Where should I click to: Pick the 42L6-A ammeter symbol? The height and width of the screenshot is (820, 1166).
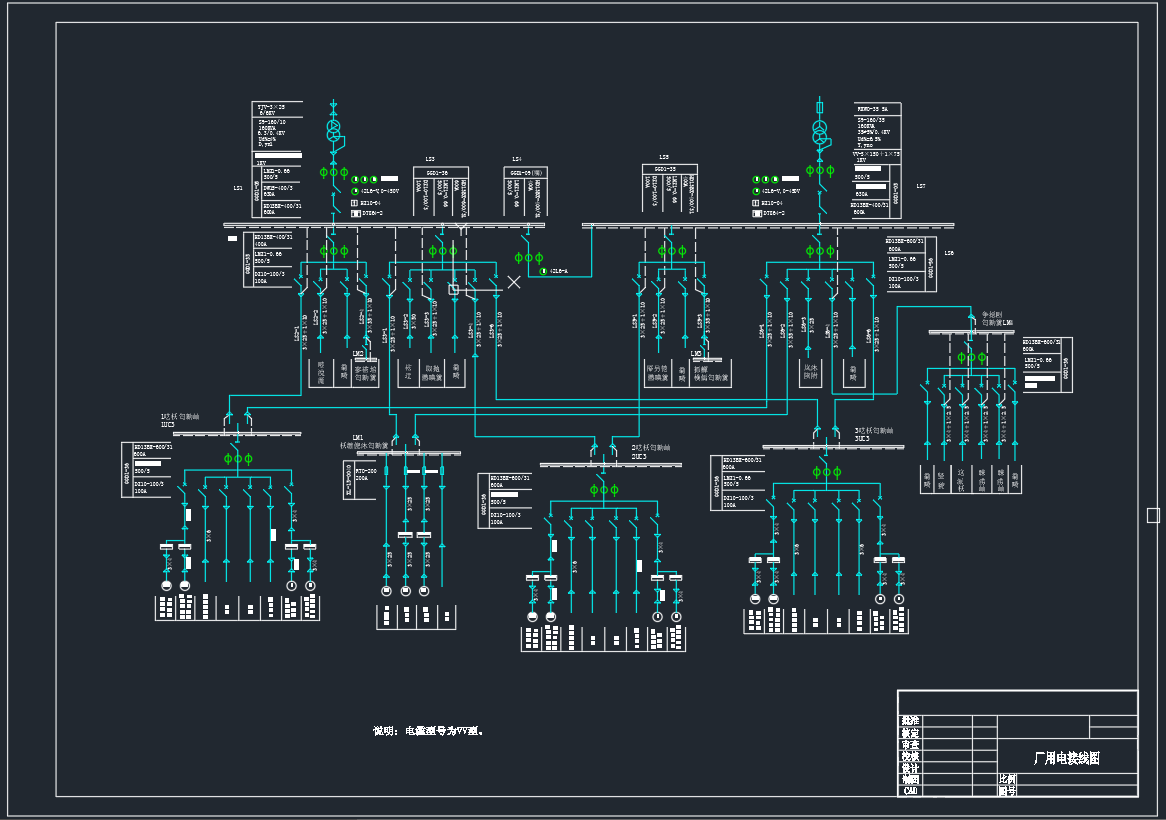point(544,271)
